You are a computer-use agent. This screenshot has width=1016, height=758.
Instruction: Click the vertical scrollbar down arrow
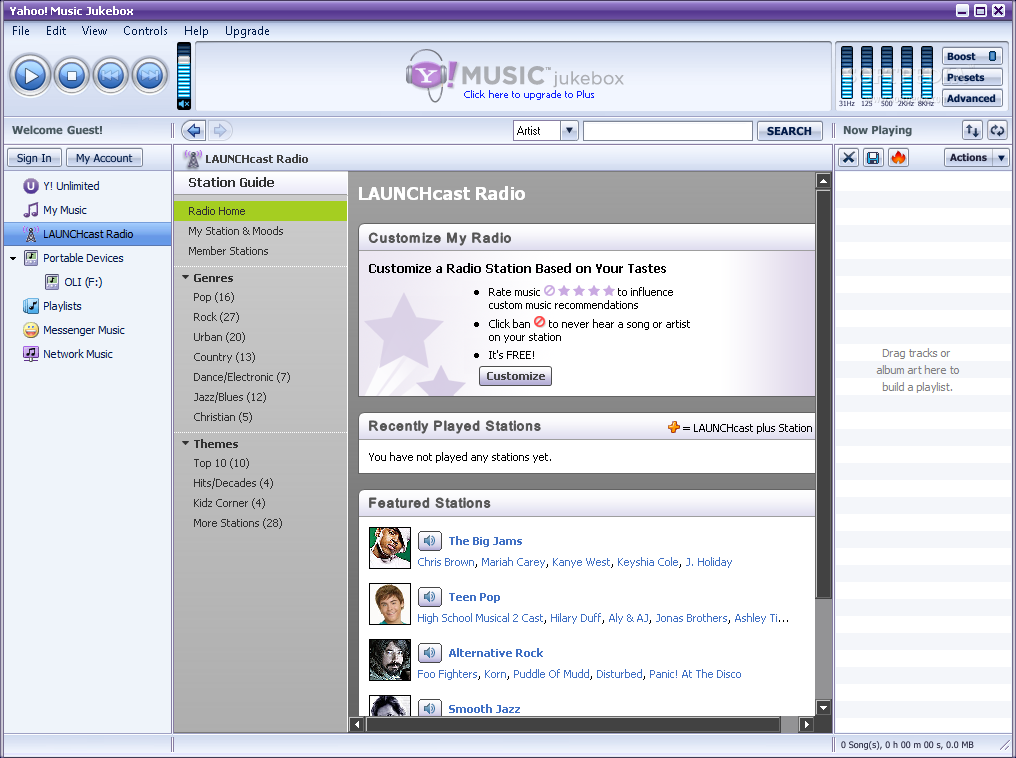click(x=823, y=707)
